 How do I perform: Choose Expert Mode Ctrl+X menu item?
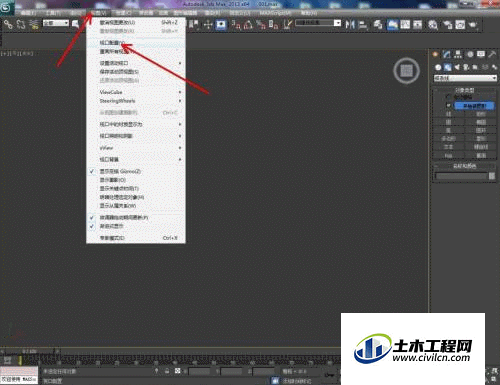tap(136, 238)
